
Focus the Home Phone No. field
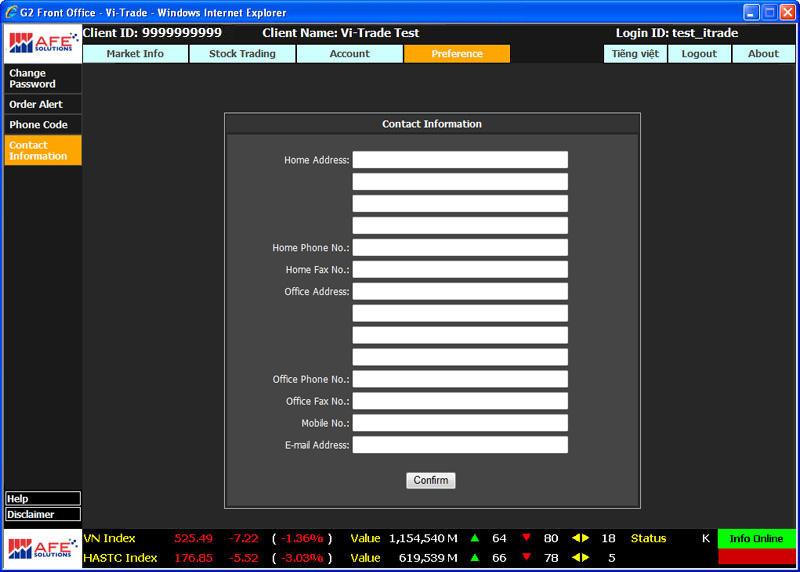coord(460,247)
